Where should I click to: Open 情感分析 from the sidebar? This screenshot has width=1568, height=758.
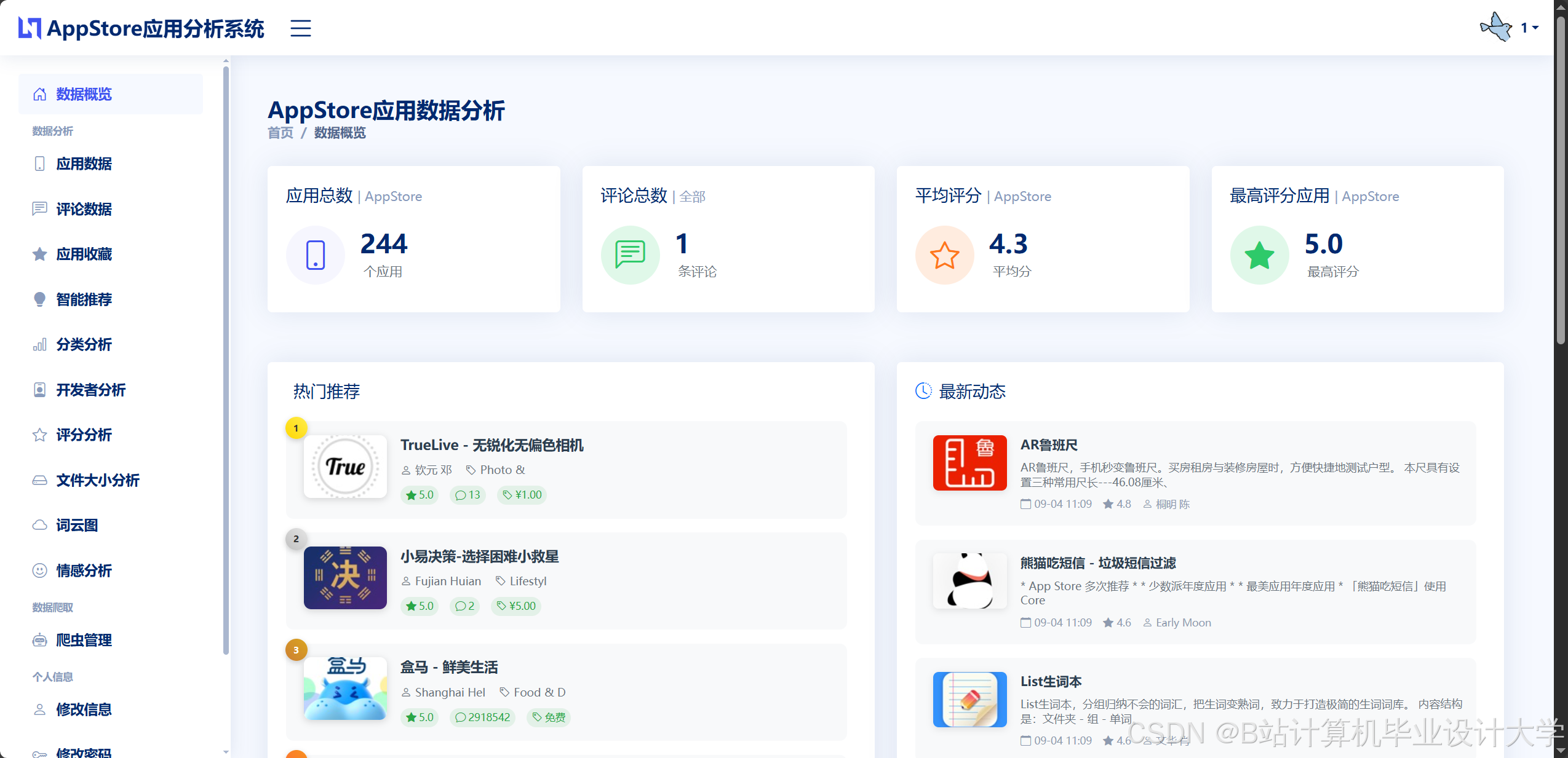pos(84,570)
